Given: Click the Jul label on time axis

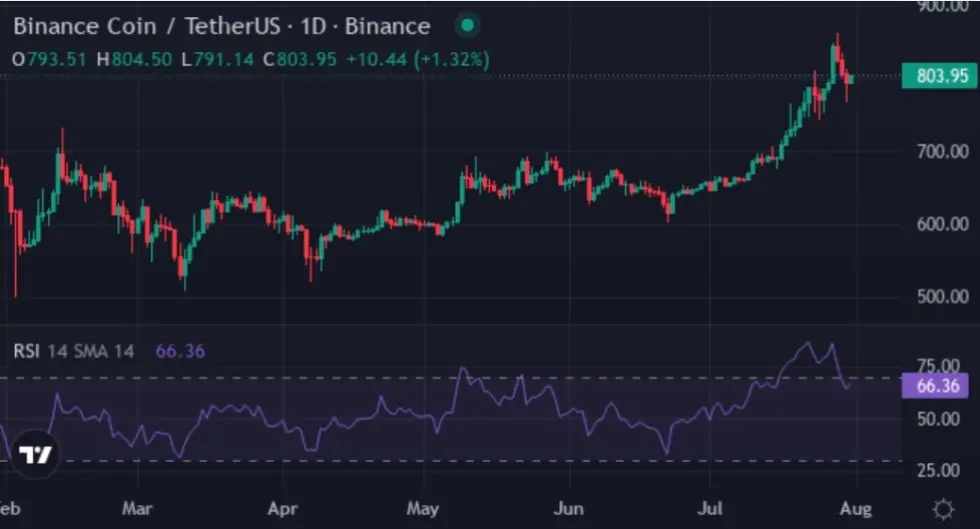Looking at the screenshot, I should (x=709, y=508).
